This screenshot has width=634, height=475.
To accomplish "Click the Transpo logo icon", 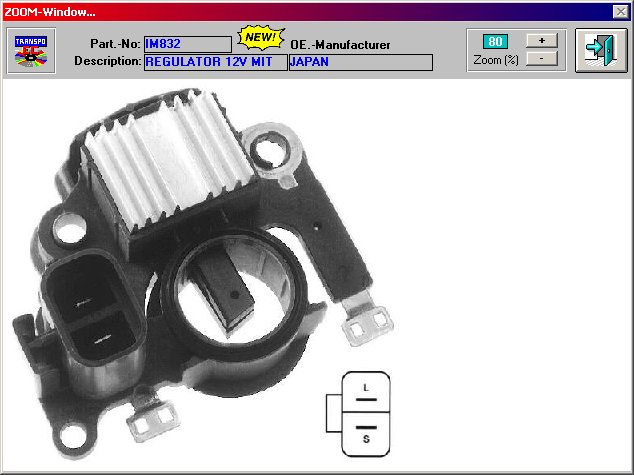I will [x=31, y=51].
